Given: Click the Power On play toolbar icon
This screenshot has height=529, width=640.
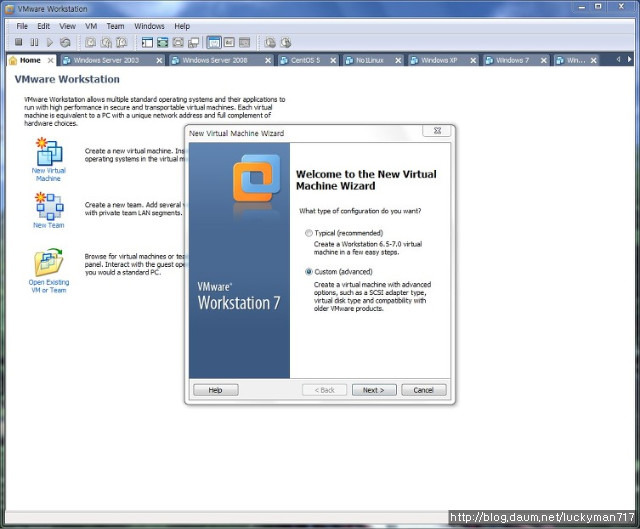Looking at the screenshot, I should (x=50, y=42).
